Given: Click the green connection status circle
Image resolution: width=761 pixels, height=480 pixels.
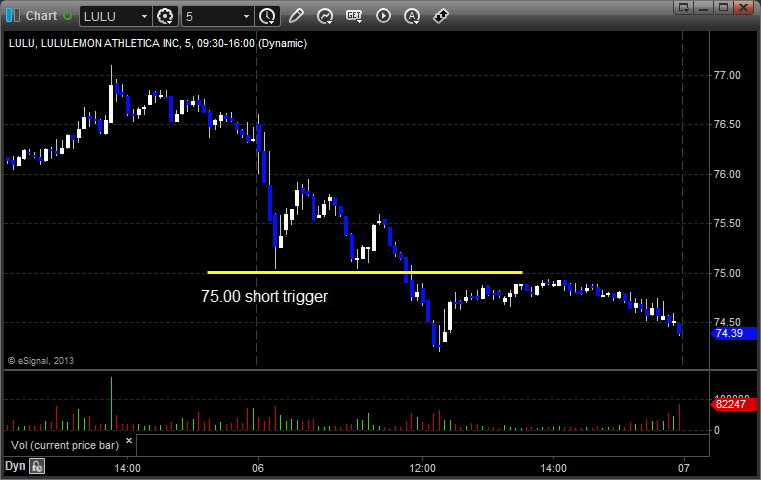Looking at the screenshot, I should coord(67,16).
